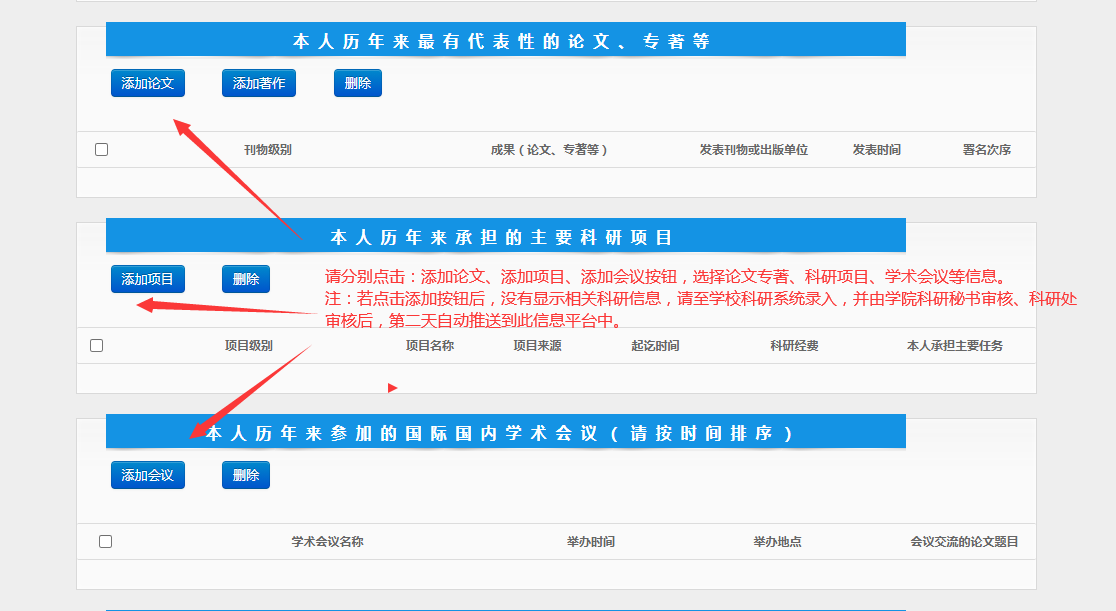Image resolution: width=1116 pixels, height=611 pixels.
Task: Check the select-all box in the projects table
Action: pyautogui.click(x=97, y=346)
